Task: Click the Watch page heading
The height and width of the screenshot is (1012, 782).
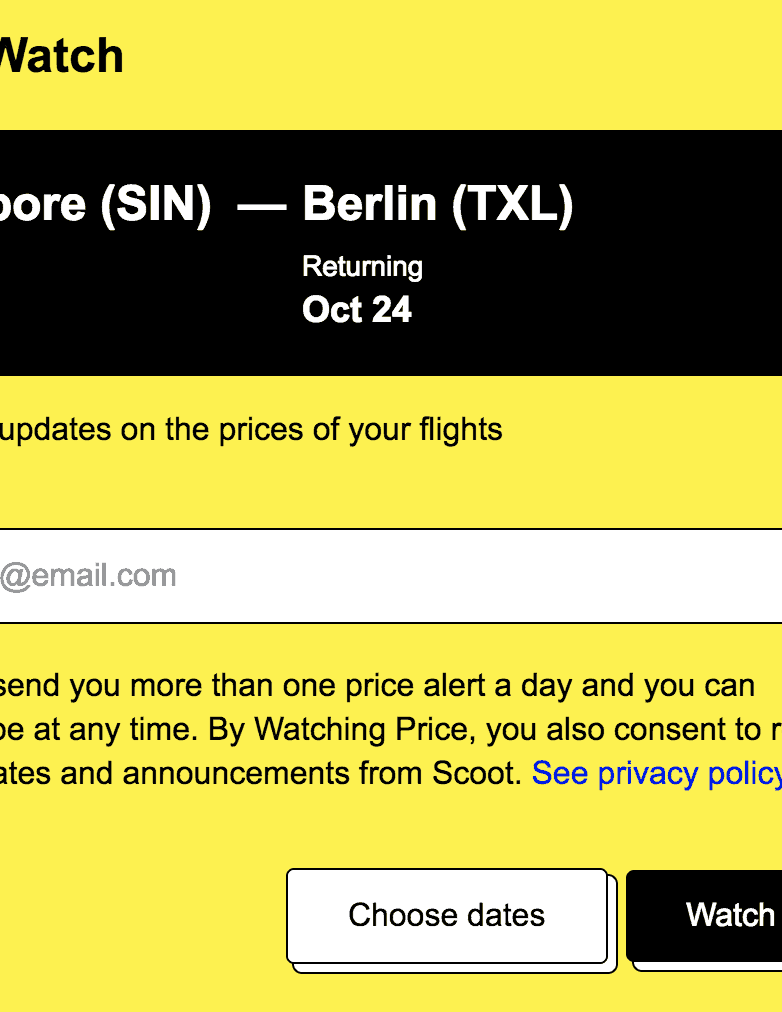Action: click(x=60, y=56)
